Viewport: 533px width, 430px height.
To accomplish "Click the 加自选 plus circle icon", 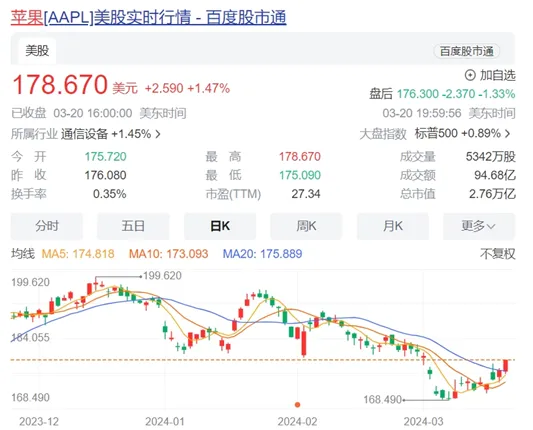I will (470, 75).
